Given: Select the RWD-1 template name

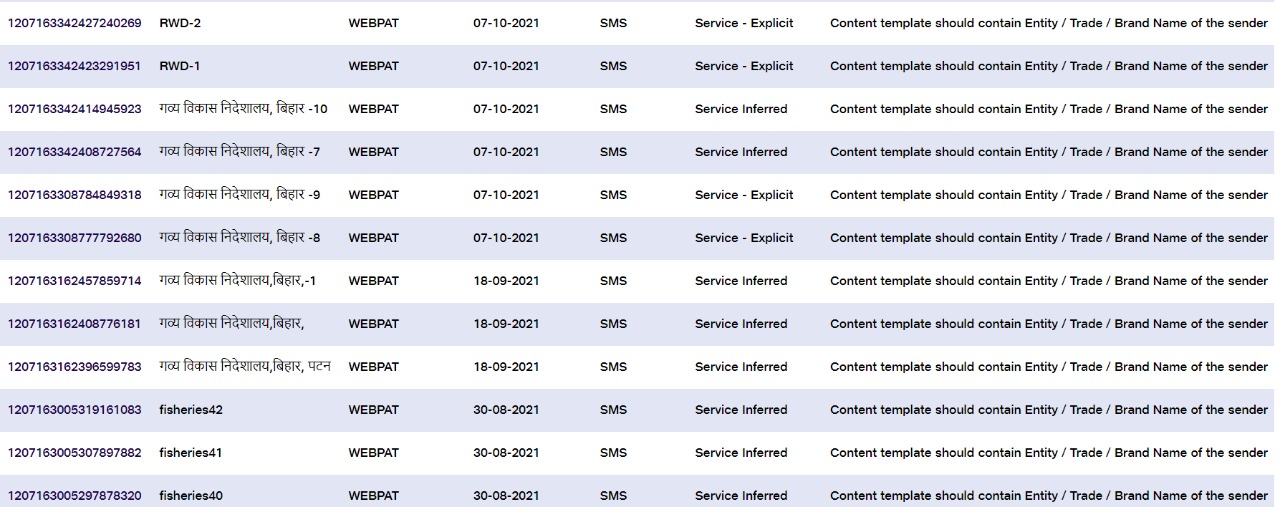Looking at the screenshot, I should (x=180, y=66).
